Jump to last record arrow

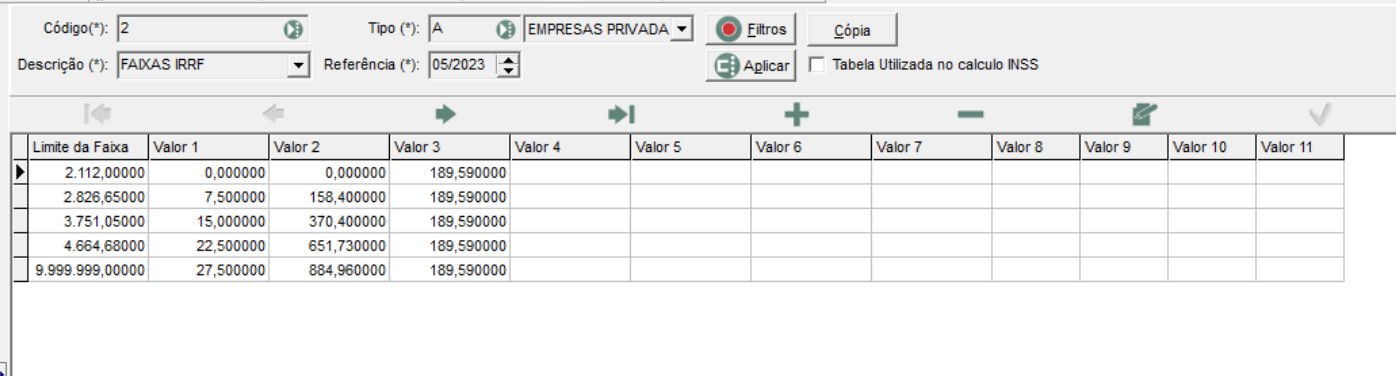tap(621, 115)
